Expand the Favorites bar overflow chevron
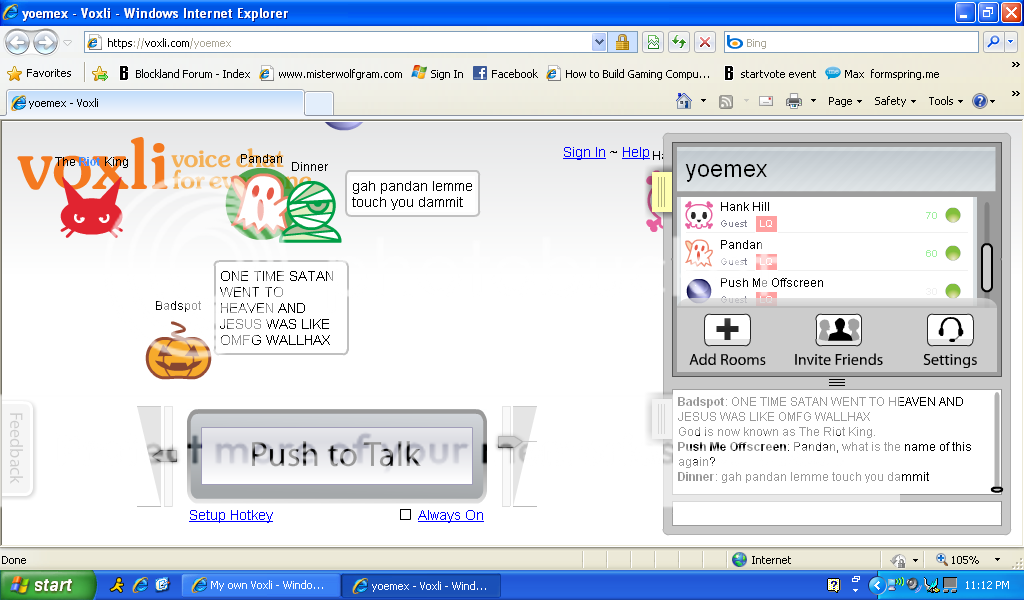The image size is (1024, 600). click(1016, 65)
